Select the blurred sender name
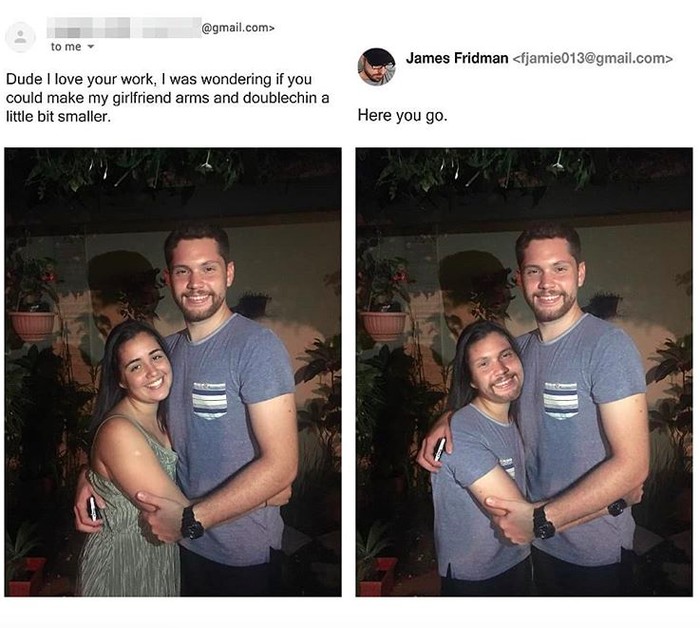The height and width of the screenshot is (628, 700). 124,27
